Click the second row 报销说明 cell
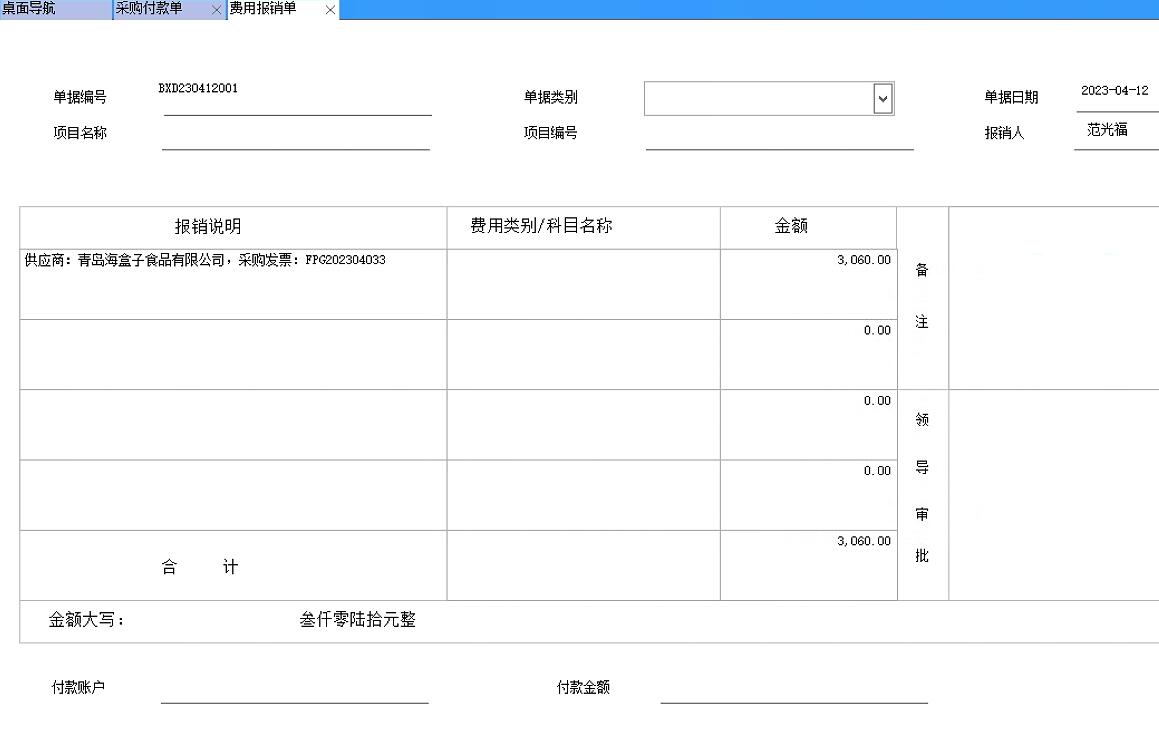This screenshot has height=730, width=1159. click(232, 354)
